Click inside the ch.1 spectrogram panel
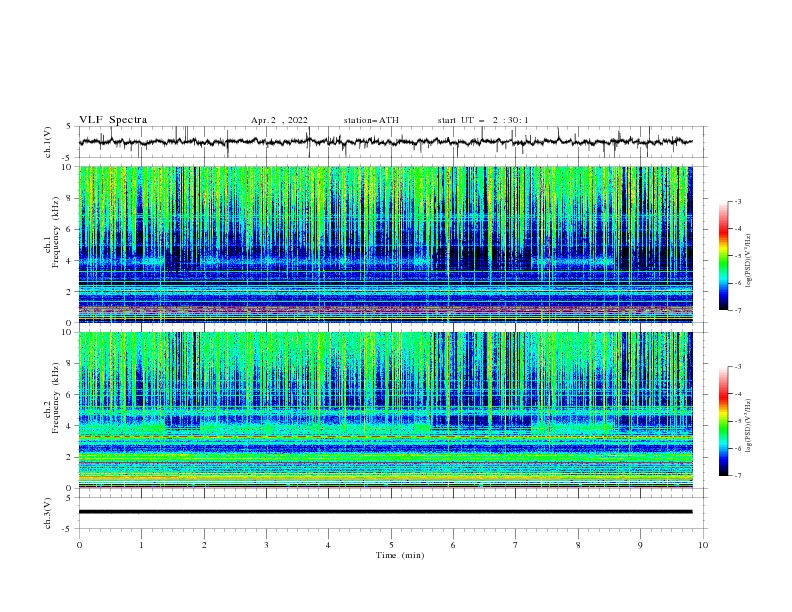 [386, 244]
